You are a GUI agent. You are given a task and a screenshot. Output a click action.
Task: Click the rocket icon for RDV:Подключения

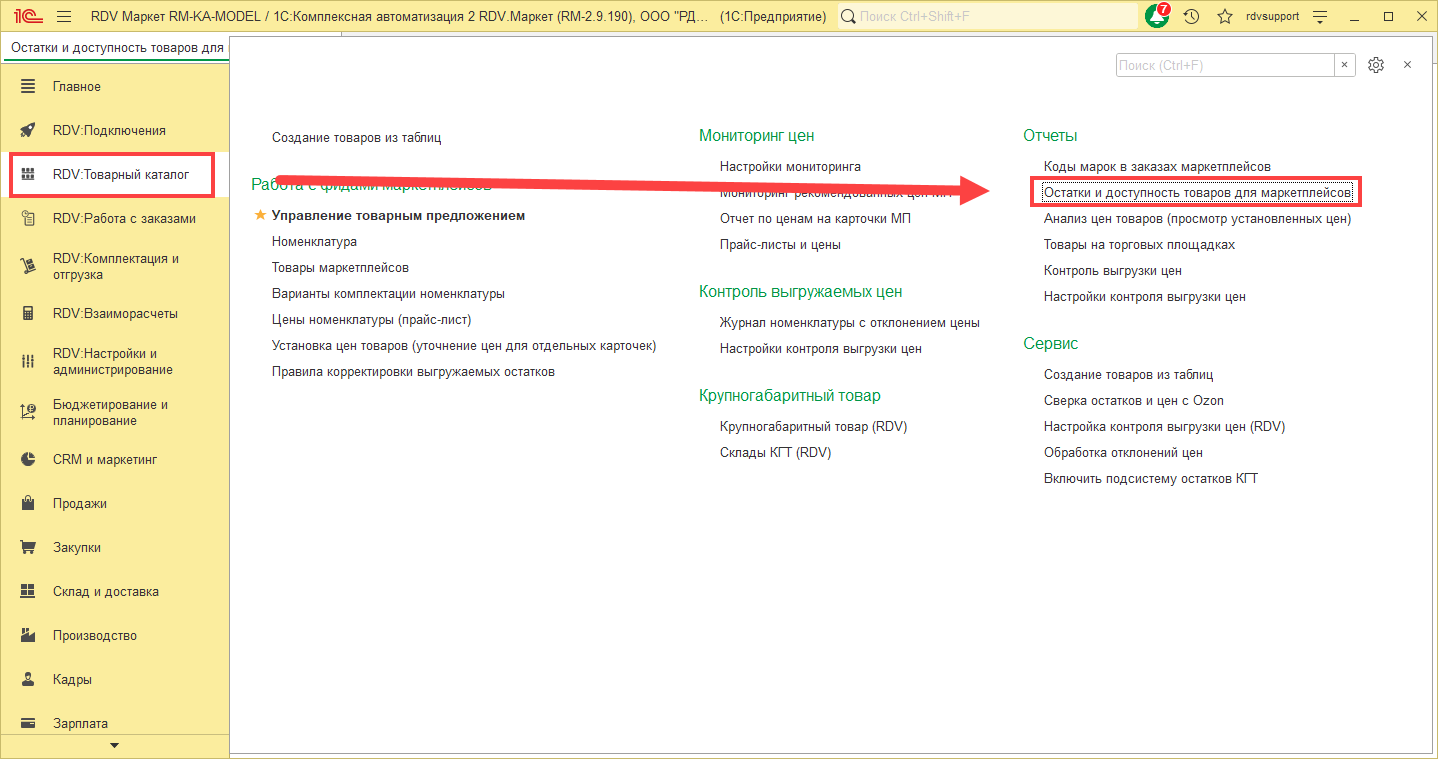click(28, 130)
